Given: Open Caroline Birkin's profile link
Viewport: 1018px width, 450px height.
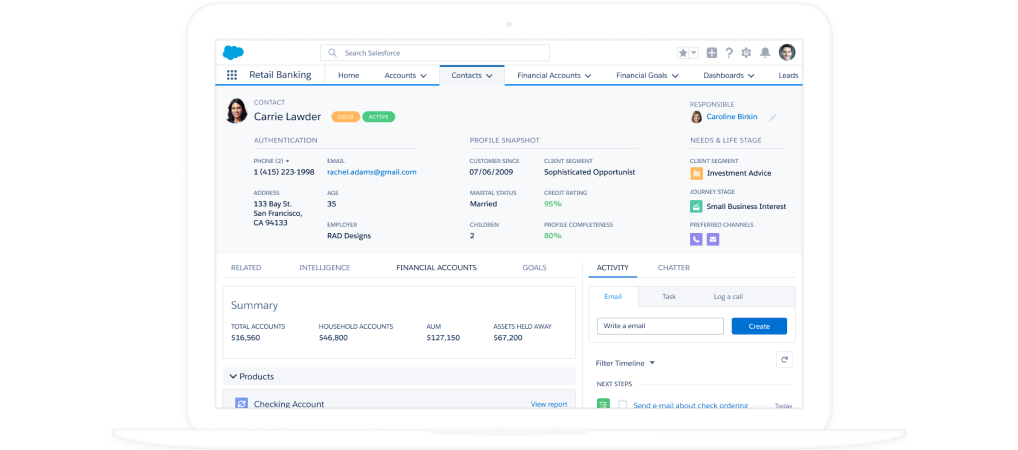Looking at the screenshot, I should [x=732, y=117].
